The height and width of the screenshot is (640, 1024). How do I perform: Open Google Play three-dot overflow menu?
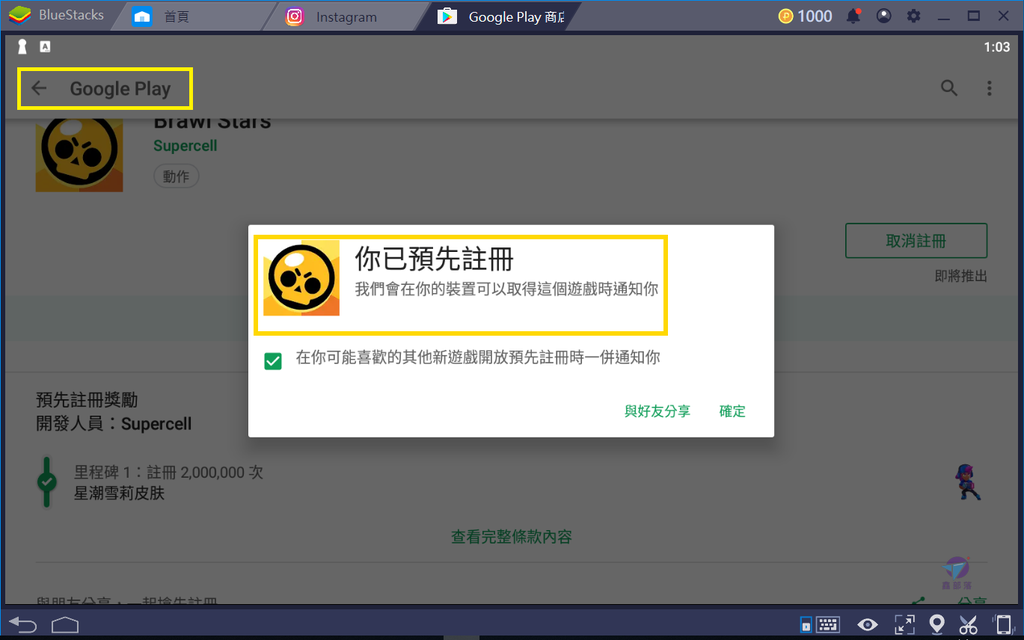[x=989, y=88]
